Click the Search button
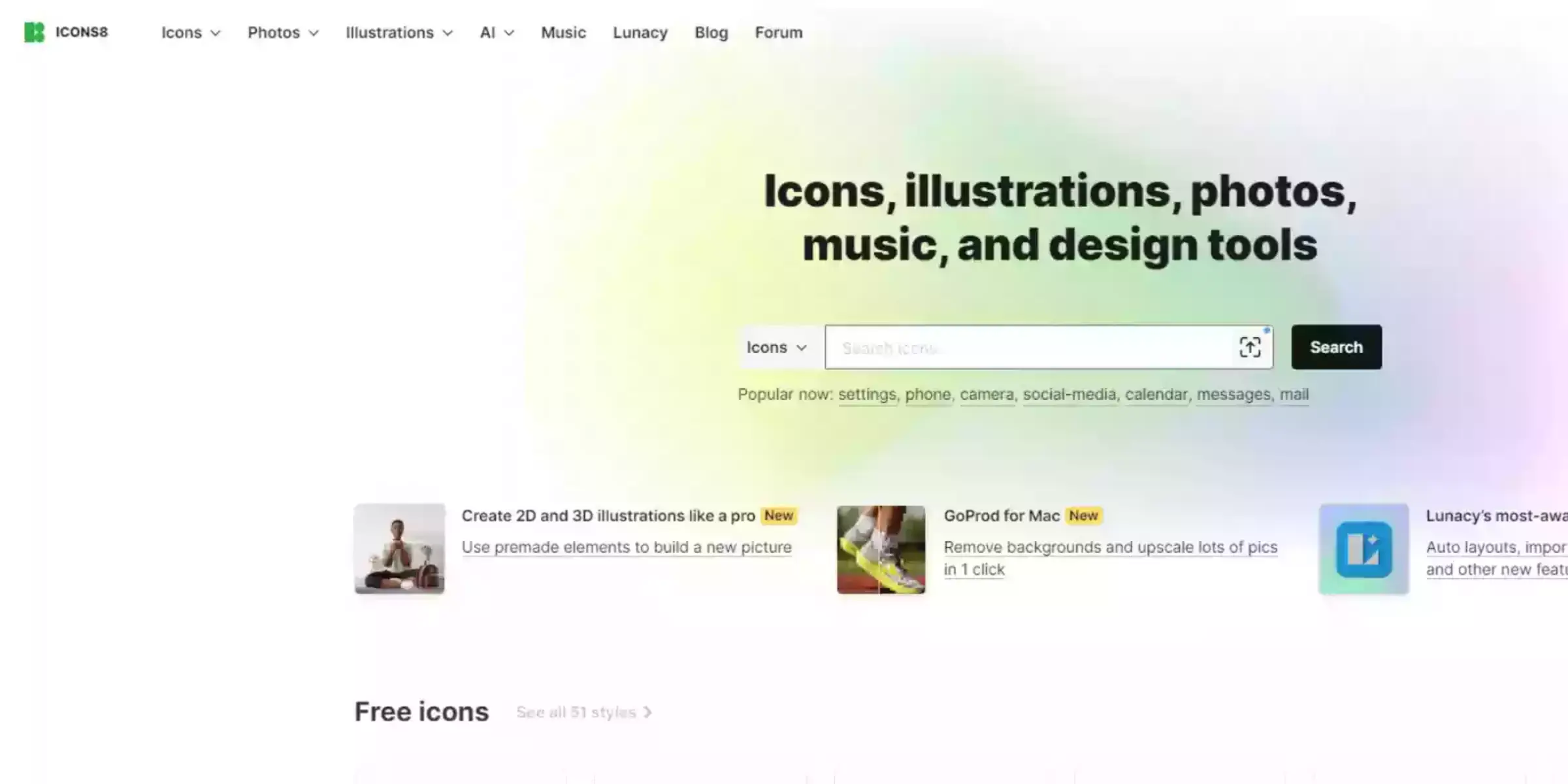Viewport: 1568px width, 784px height. 1336,346
